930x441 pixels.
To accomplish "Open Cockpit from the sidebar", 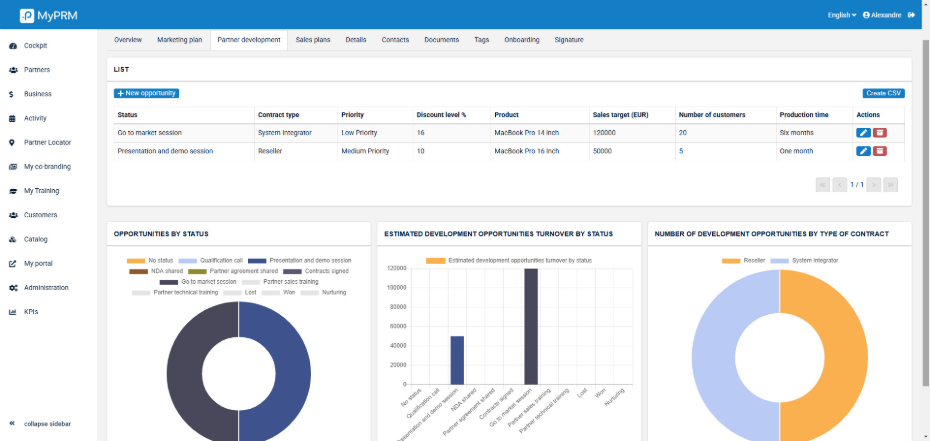I will coord(35,45).
